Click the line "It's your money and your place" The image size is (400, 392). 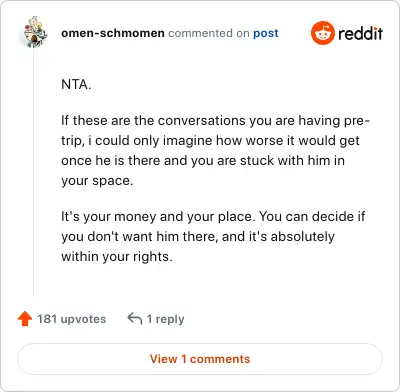[213, 217]
